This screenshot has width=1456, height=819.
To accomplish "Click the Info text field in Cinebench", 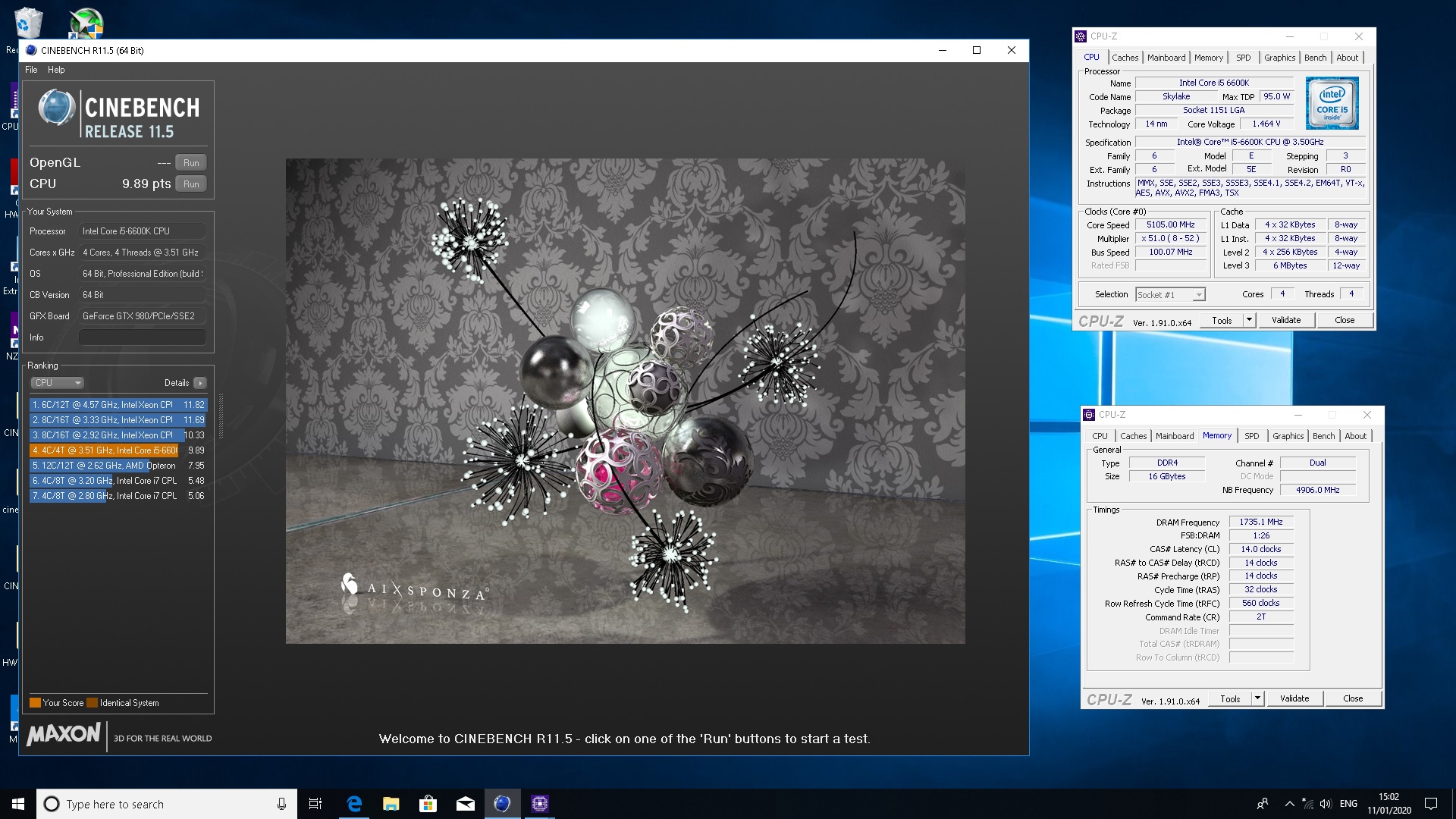I will [143, 337].
